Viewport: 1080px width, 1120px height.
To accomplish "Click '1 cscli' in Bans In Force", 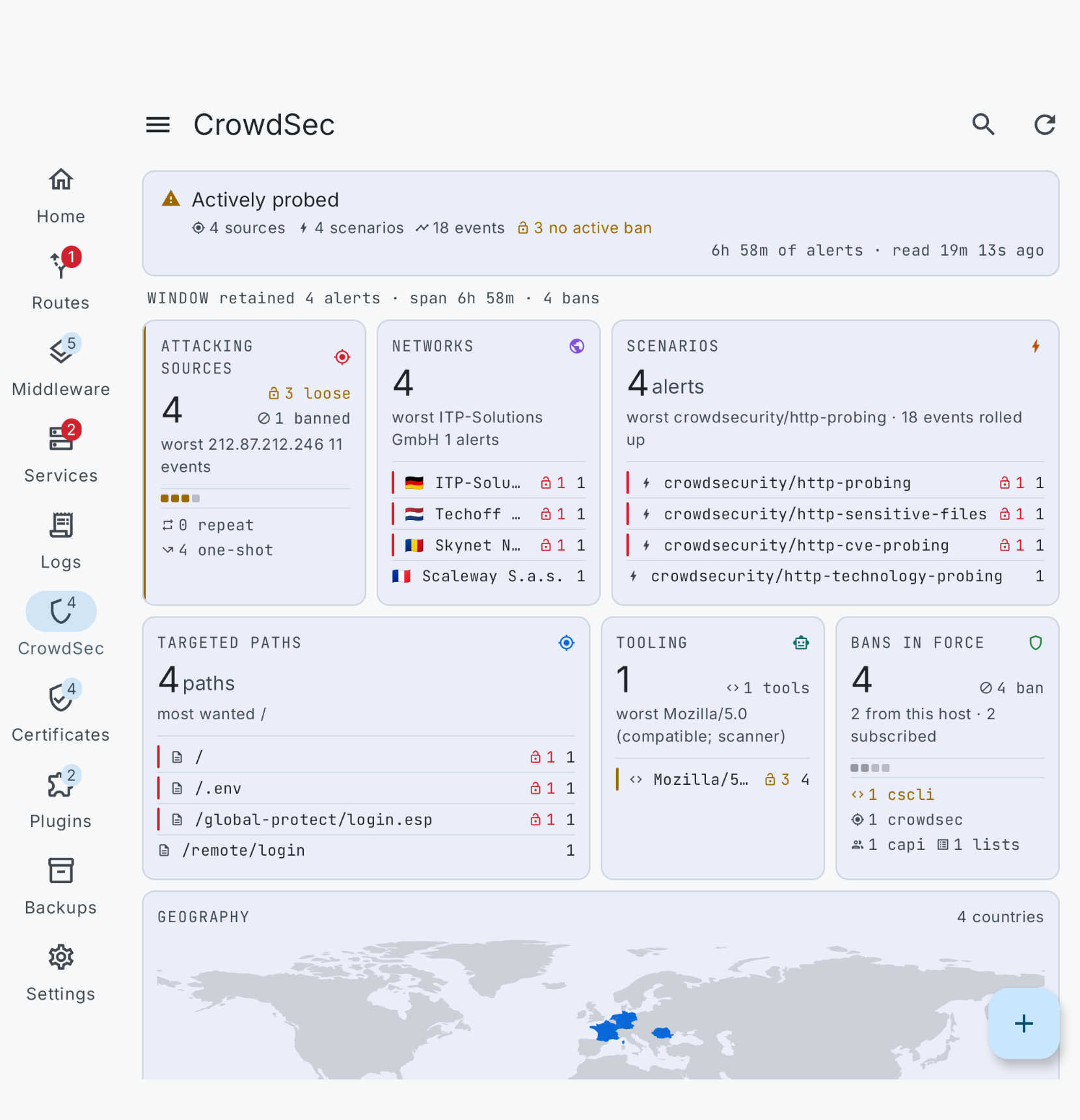I will tap(893, 795).
